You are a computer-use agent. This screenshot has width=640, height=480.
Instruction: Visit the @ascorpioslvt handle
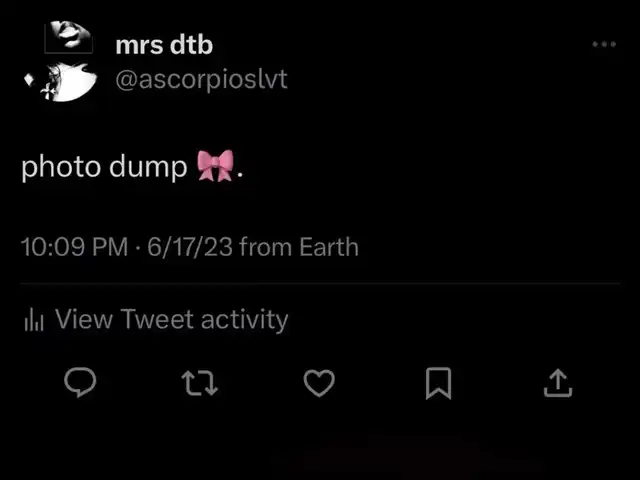[x=202, y=80]
